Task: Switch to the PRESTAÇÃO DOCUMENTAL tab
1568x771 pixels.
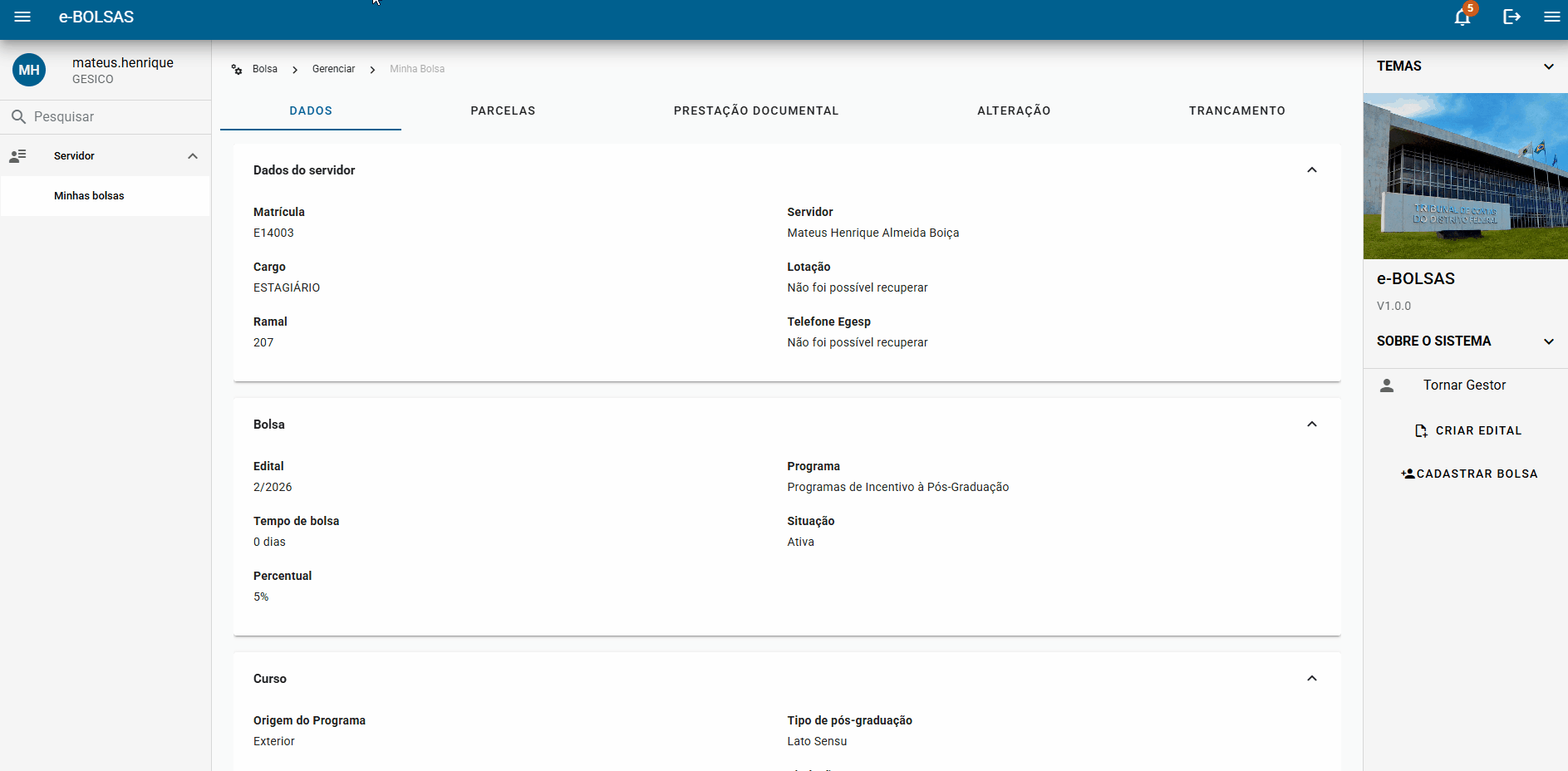Action: pos(756,111)
